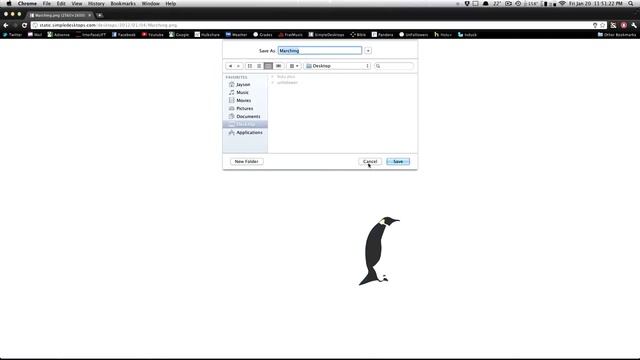Image resolution: width=640 pixels, height=360 pixels.
Task: Select Music in the Favorites sidebar
Action: tap(245, 93)
